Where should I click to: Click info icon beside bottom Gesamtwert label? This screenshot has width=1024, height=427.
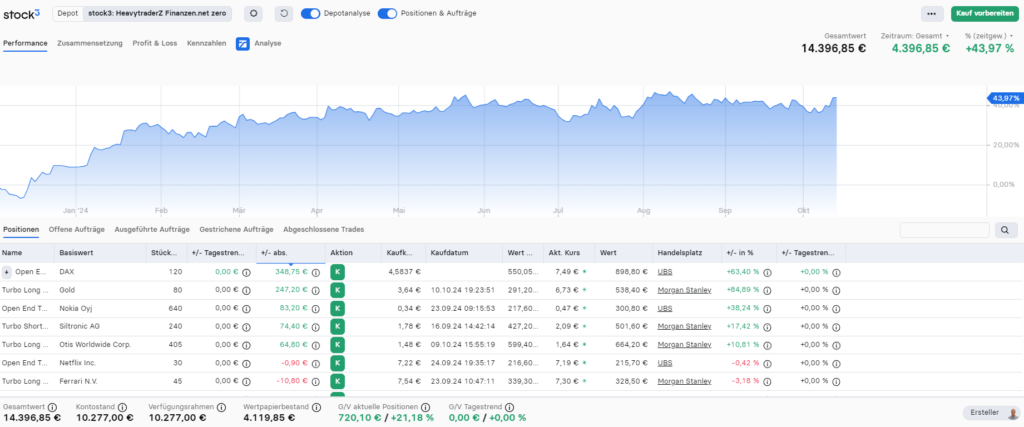(53, 407)
